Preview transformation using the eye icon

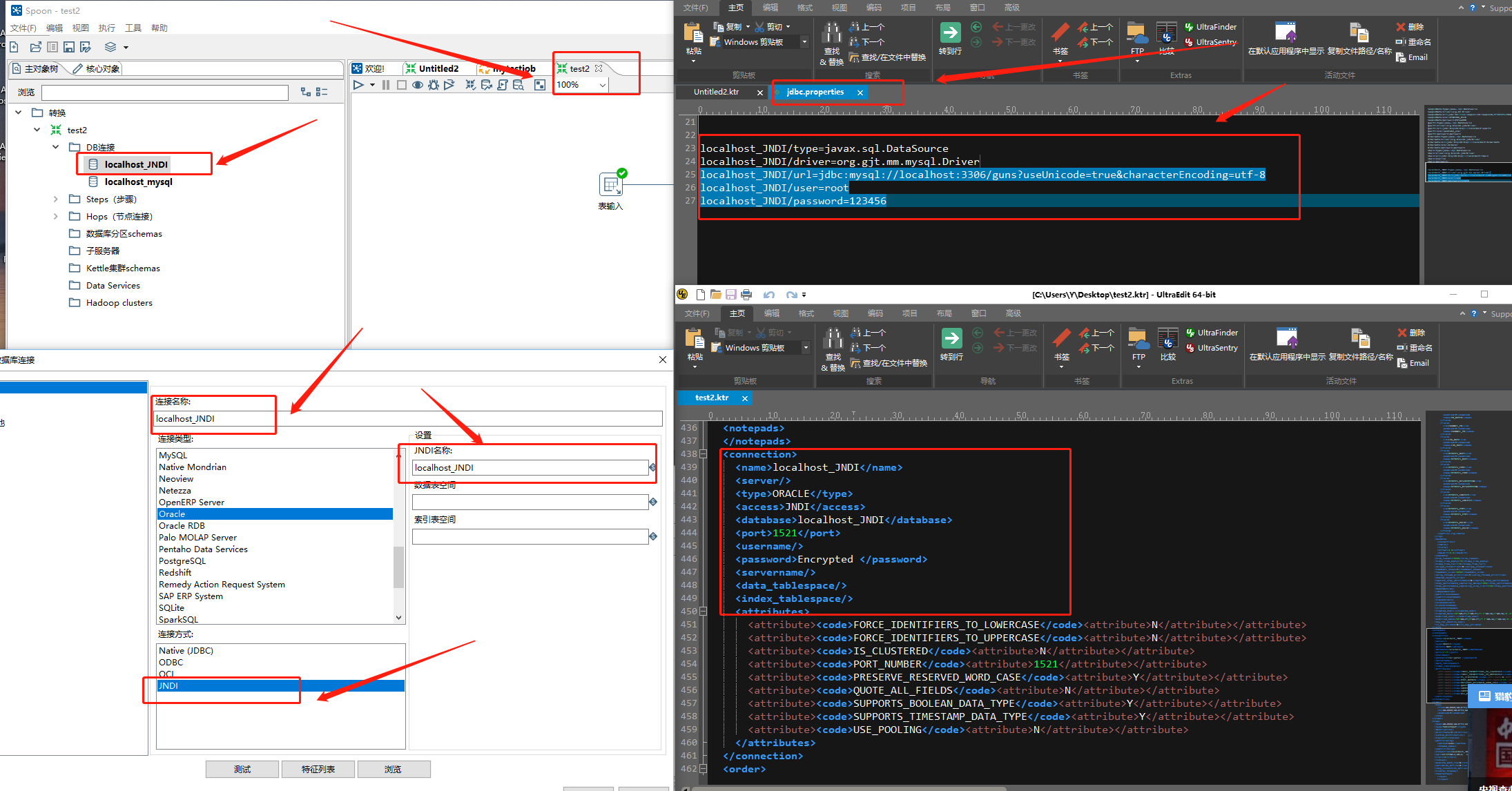[x=418, y=85]
